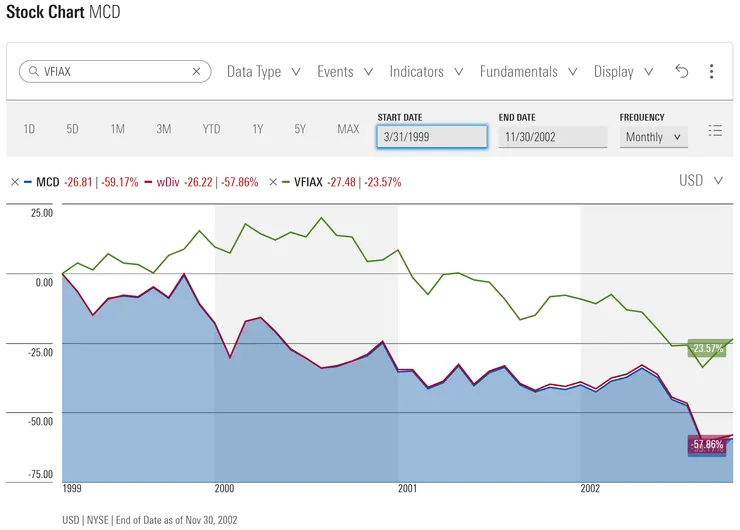This screenshot has width=740, height=530.
Task: Expand the Indicators menu
Action: (426, 72)
